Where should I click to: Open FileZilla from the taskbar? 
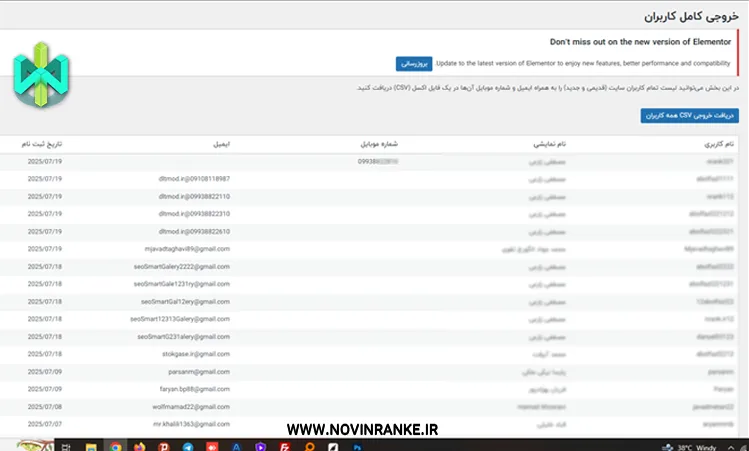(x=285, y=446)
